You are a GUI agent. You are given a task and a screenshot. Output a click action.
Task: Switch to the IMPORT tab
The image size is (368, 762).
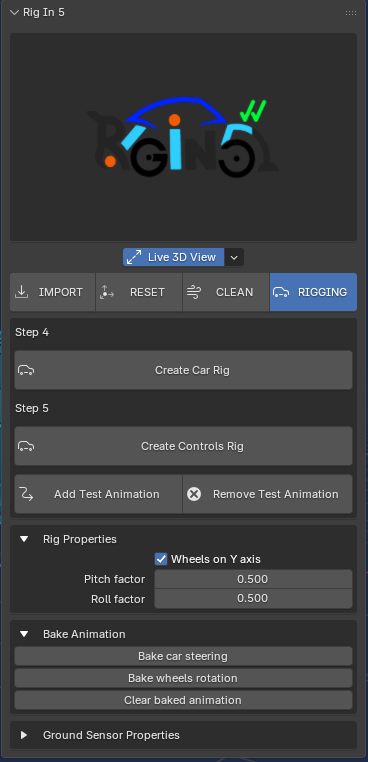pos(53,292)
